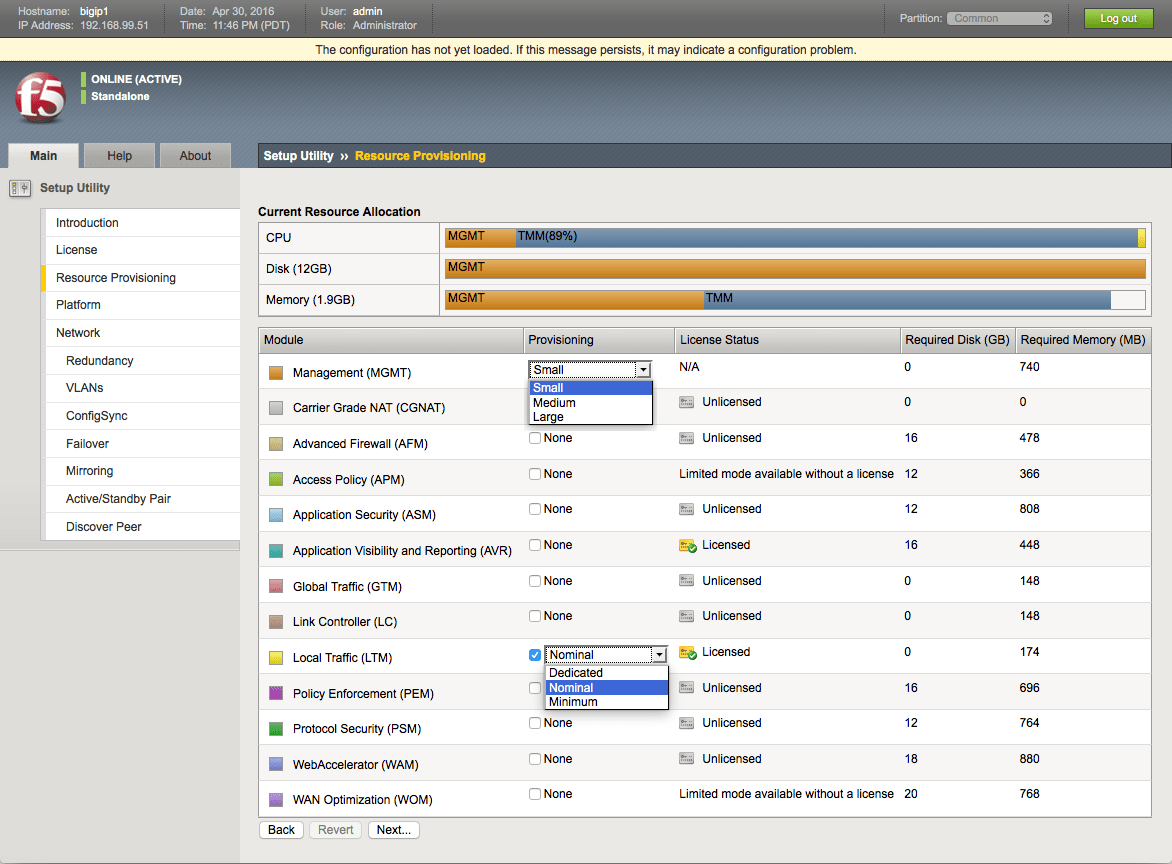
Task: Click the PSM Unlicensed status icon
Action: [686, 723]
